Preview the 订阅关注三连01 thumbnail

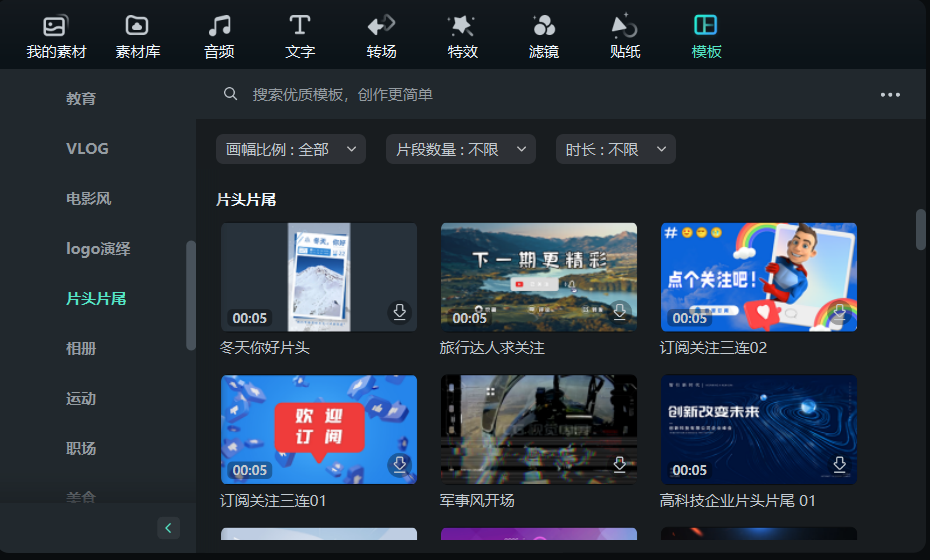[x=319, y=429]
